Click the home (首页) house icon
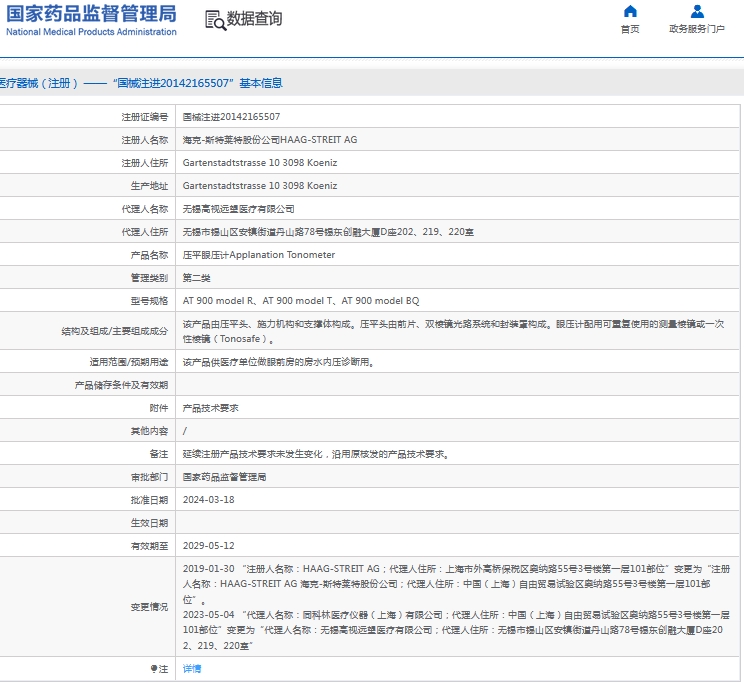Screen dimensions: 744x684 click(x=630, y=11)
